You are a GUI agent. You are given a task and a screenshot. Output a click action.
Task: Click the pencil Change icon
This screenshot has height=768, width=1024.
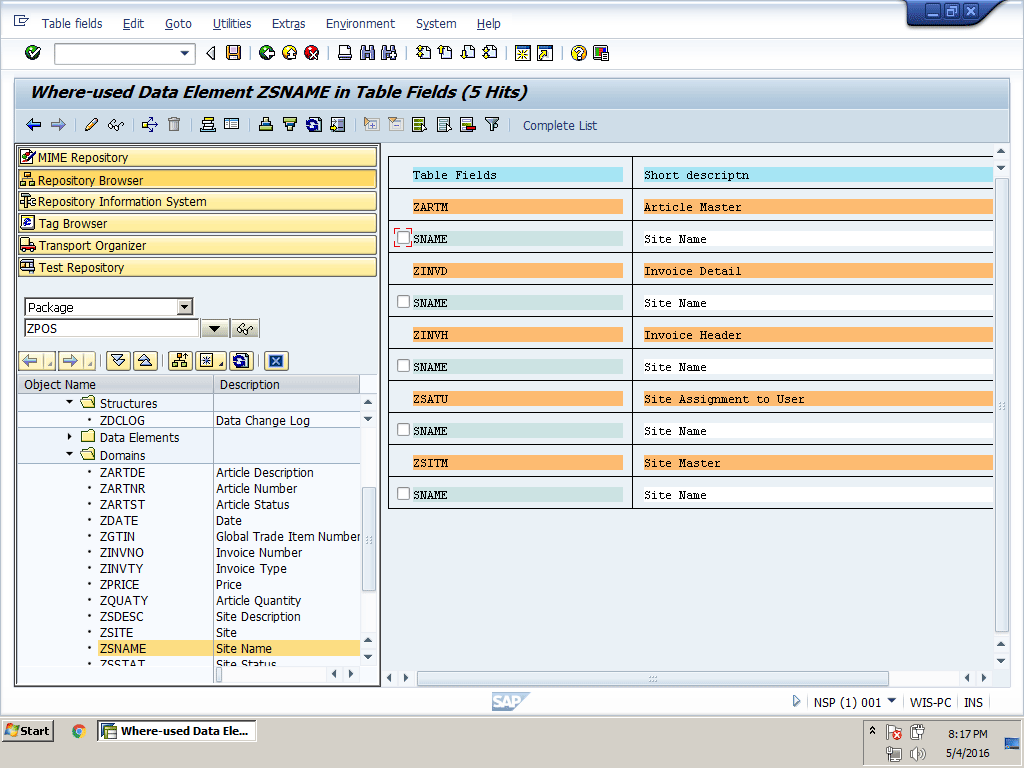coord(91,125)
